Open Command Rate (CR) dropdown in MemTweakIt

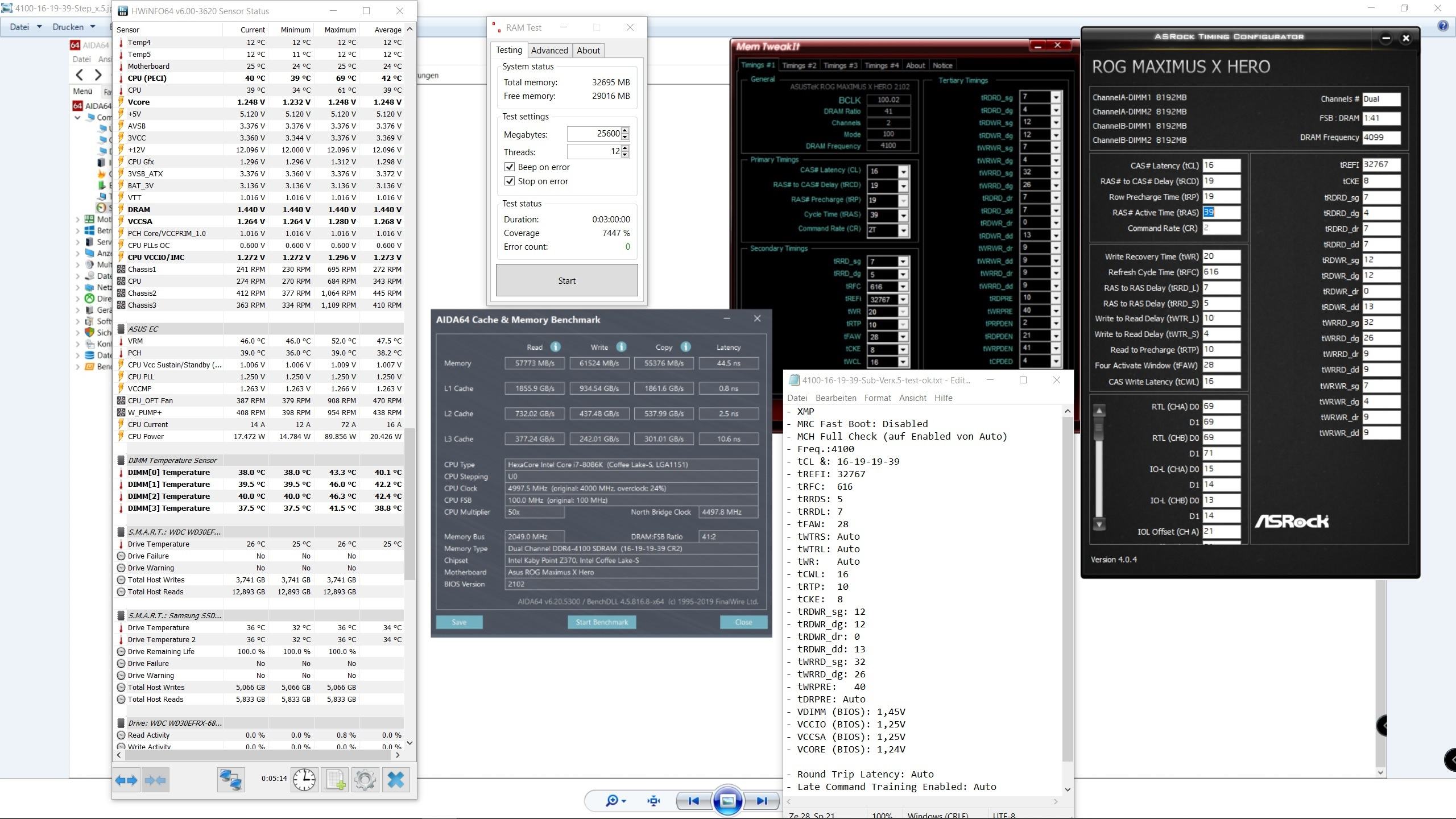tap(903, 230)
